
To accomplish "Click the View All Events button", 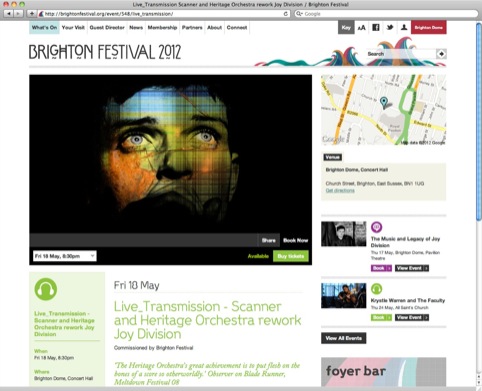I will 344,338.
